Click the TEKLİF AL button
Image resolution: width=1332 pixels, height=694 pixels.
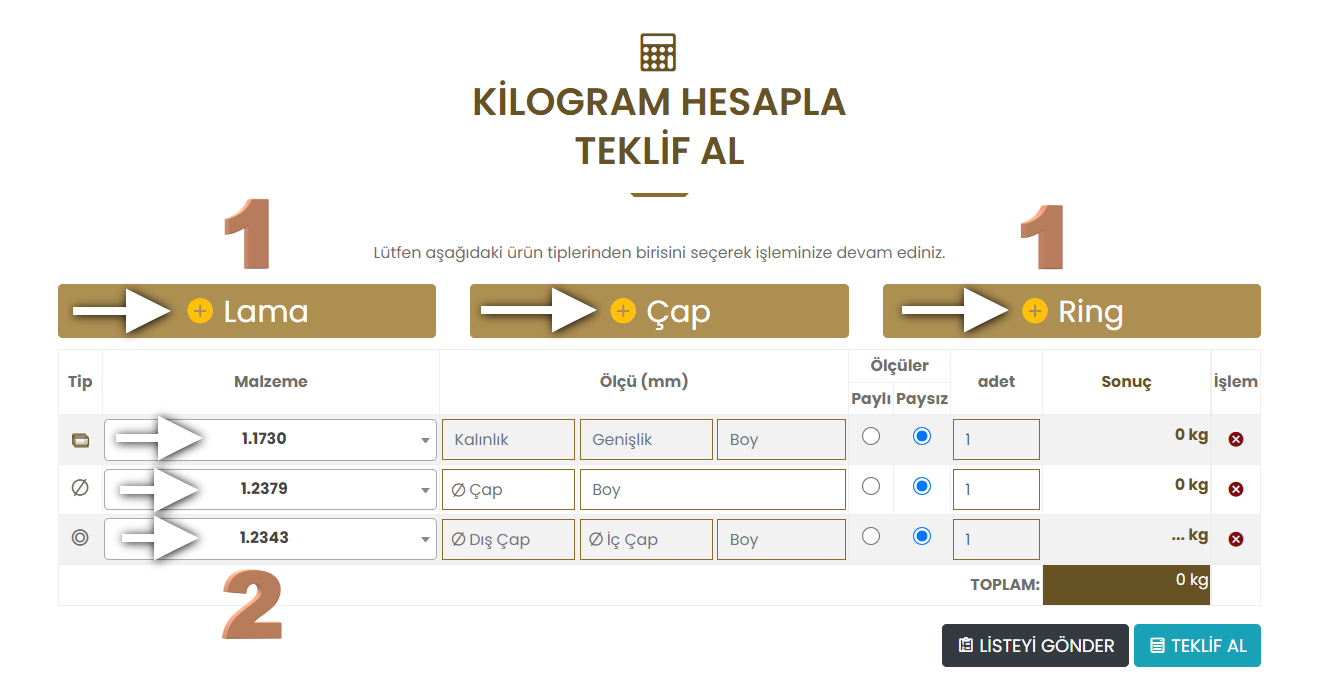click(x=1197, y=645)
